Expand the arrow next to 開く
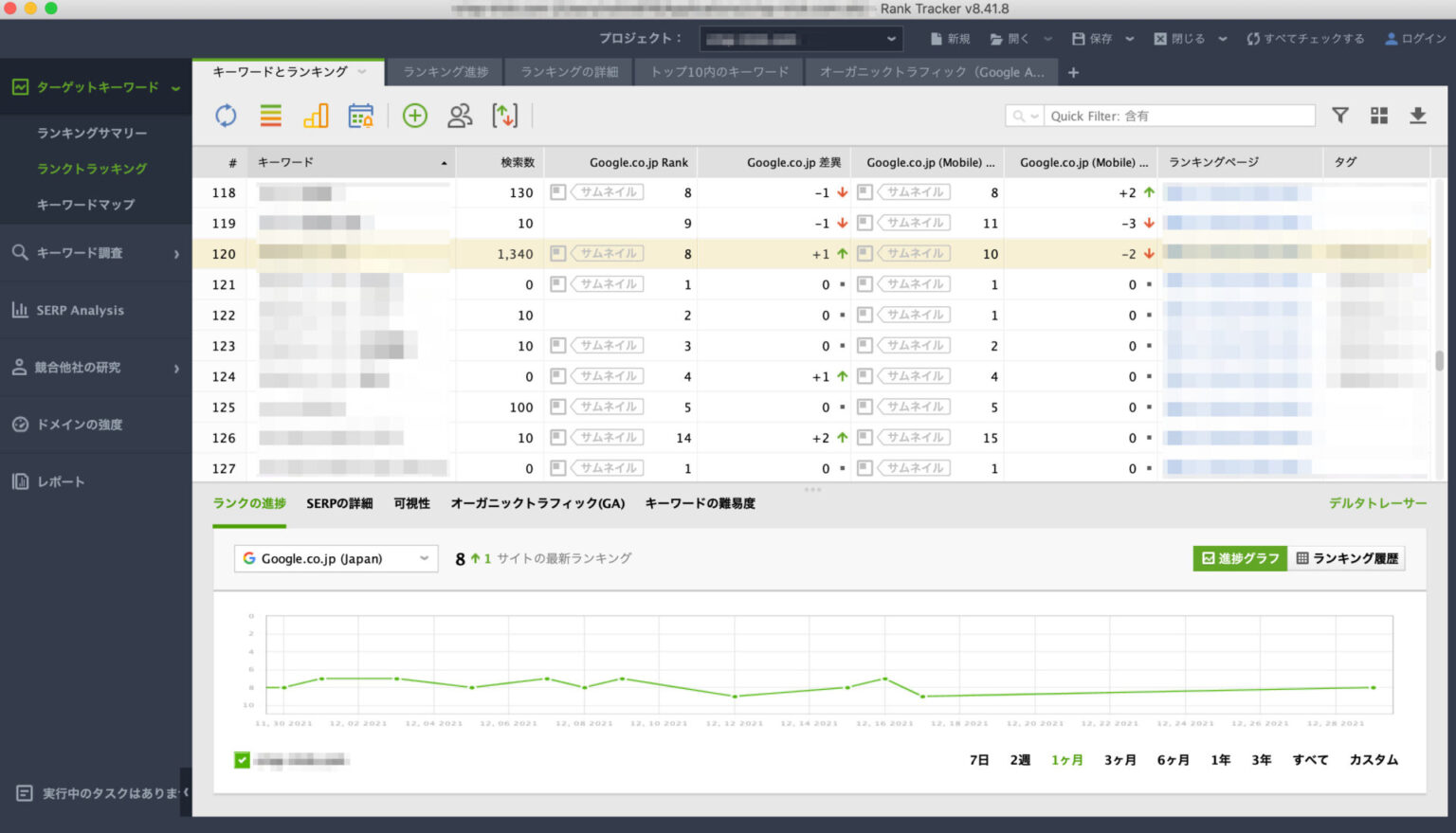This screenshot has width=1456, height=833. [x=1047, y=39]
